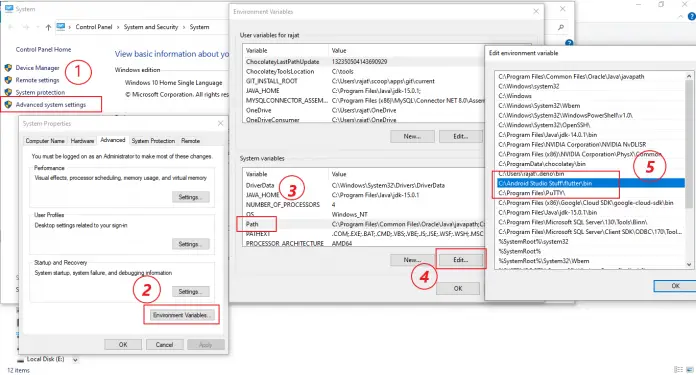
Task: Click the up arrow in address bar
Action: coord(48,27)
